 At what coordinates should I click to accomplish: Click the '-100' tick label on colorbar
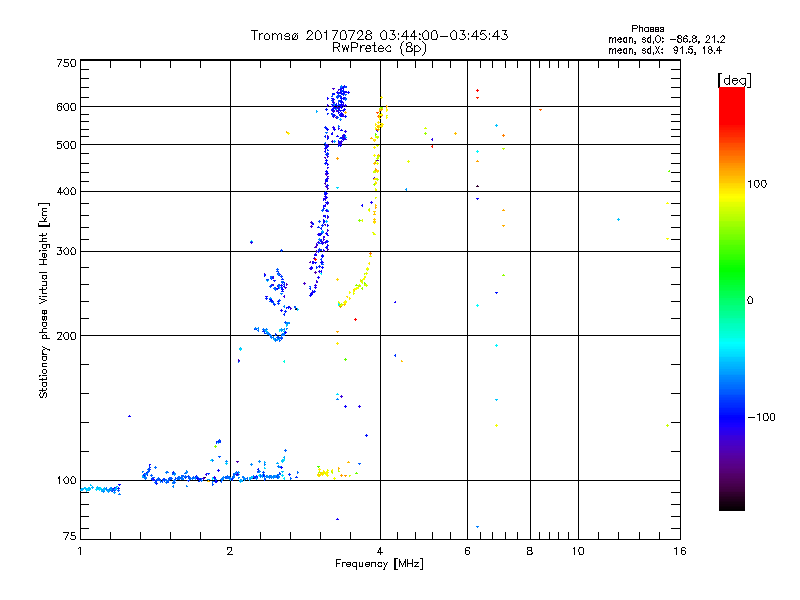click(761, 417)
